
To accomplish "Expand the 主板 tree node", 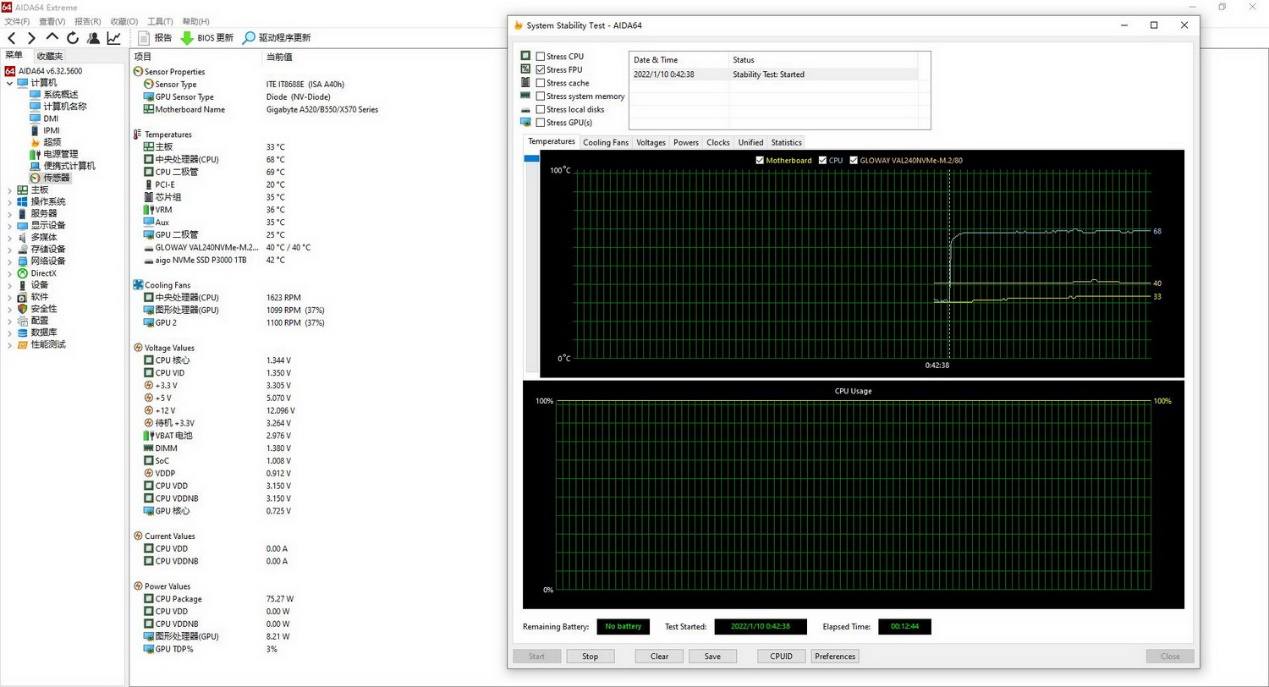I will (10, 189).
